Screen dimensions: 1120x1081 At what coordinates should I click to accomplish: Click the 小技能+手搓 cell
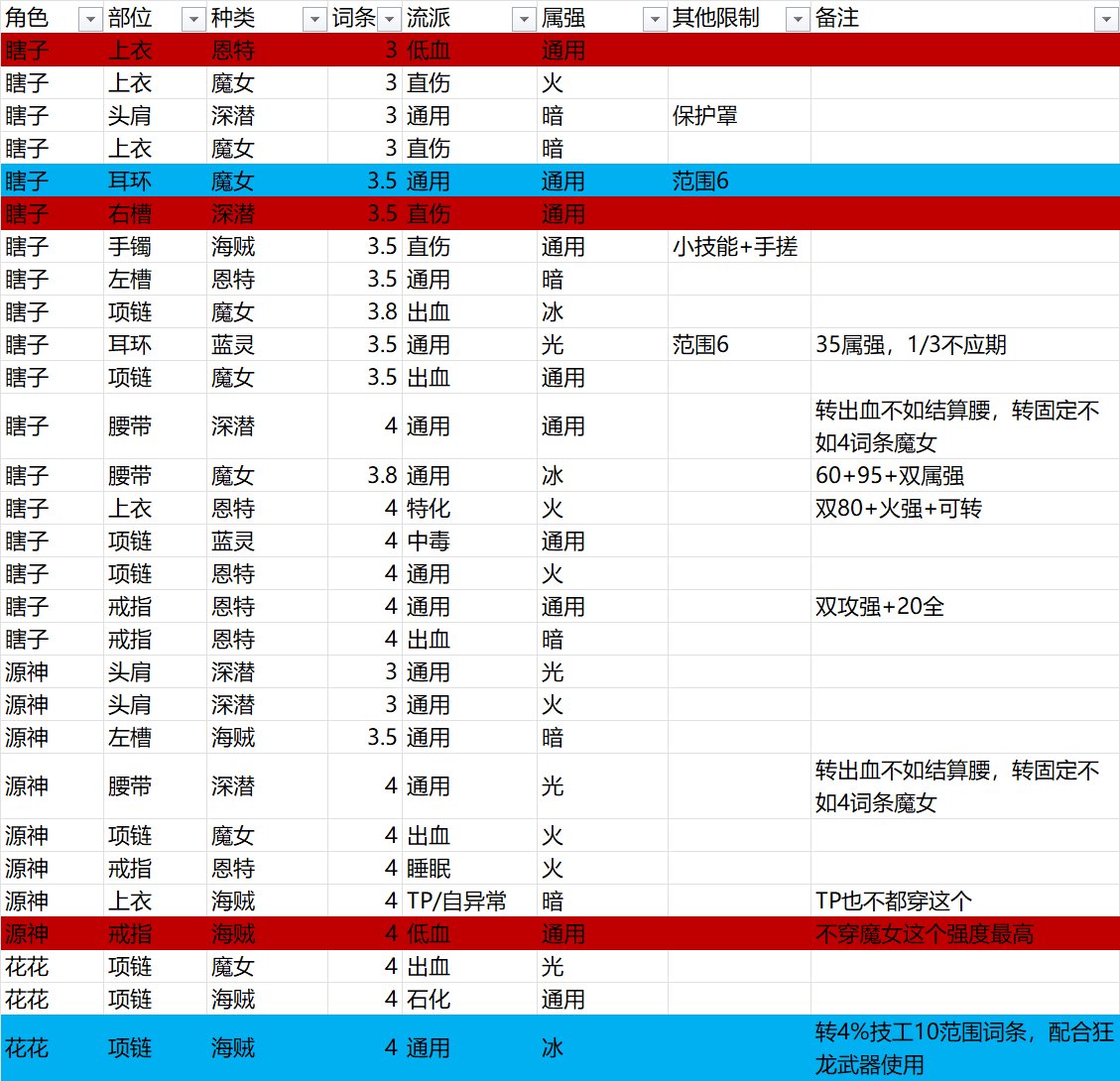click(x=739, y=247)
